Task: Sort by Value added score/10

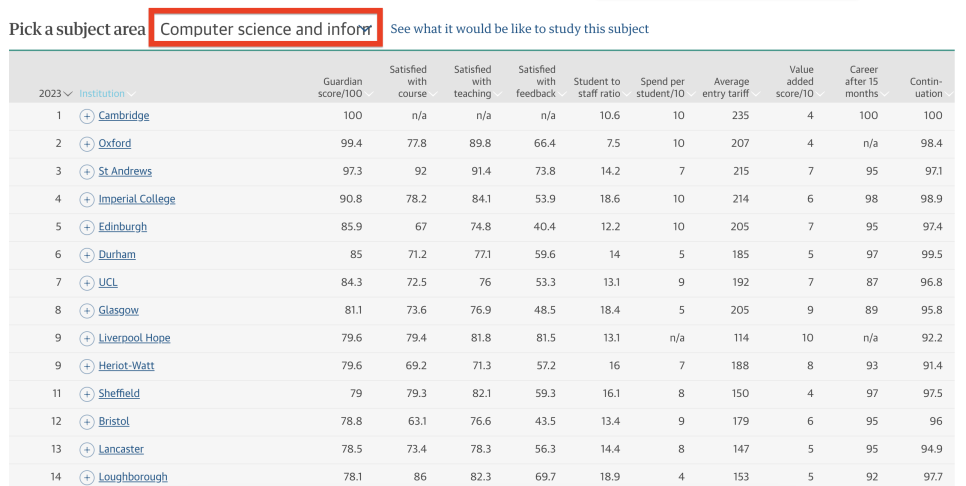Action: (x=800, y=81)
